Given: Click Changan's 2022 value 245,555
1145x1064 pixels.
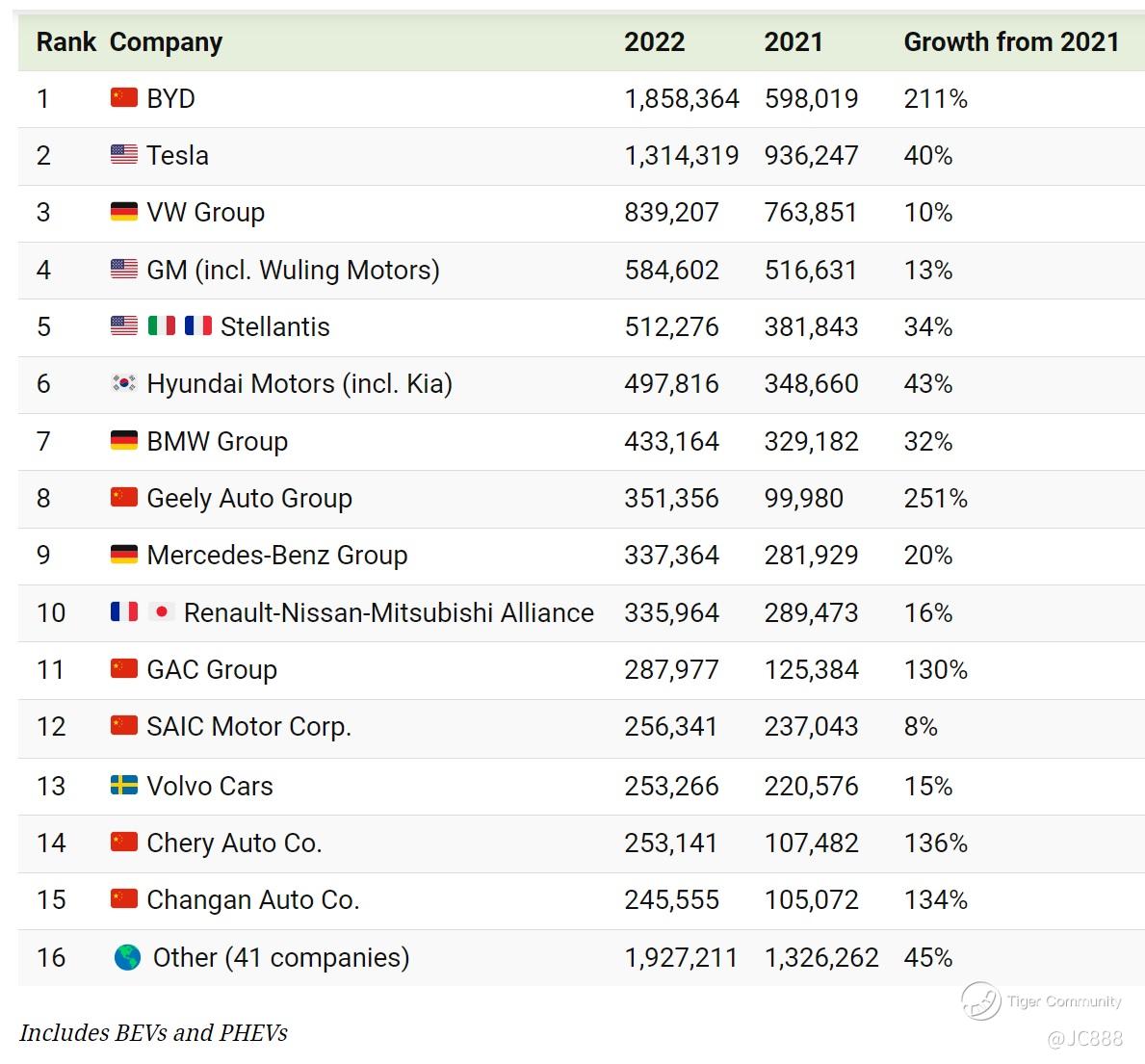Looking at the screenshot, I should pyautogui.click(x=671, y=901).
